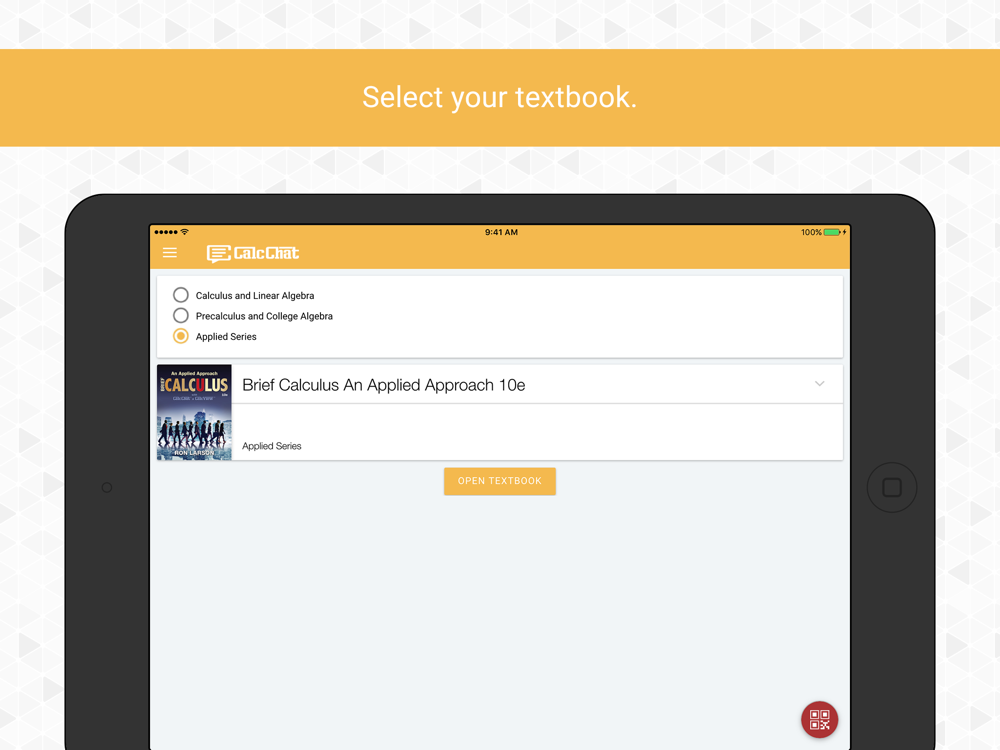Image resolution: width=1000 pixels, height=750 pixels.
Task: Select Precalculus and College Algebra radio button
Action: click(181, 315)
